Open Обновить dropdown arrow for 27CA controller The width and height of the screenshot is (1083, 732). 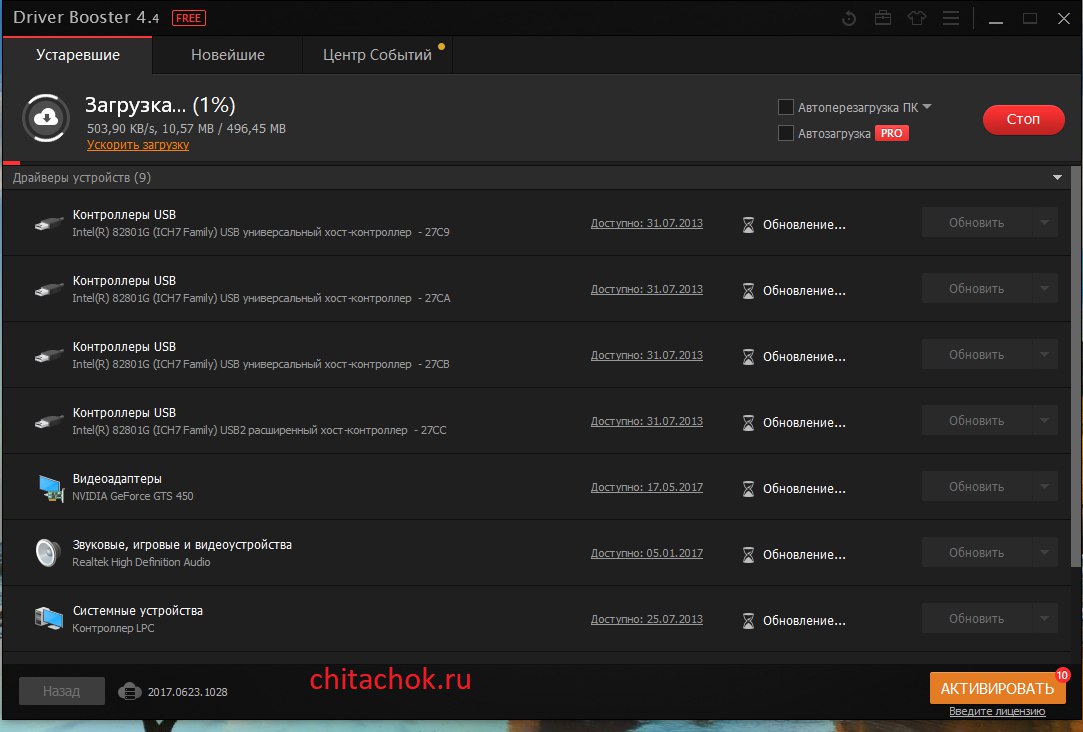(1044, 289)
